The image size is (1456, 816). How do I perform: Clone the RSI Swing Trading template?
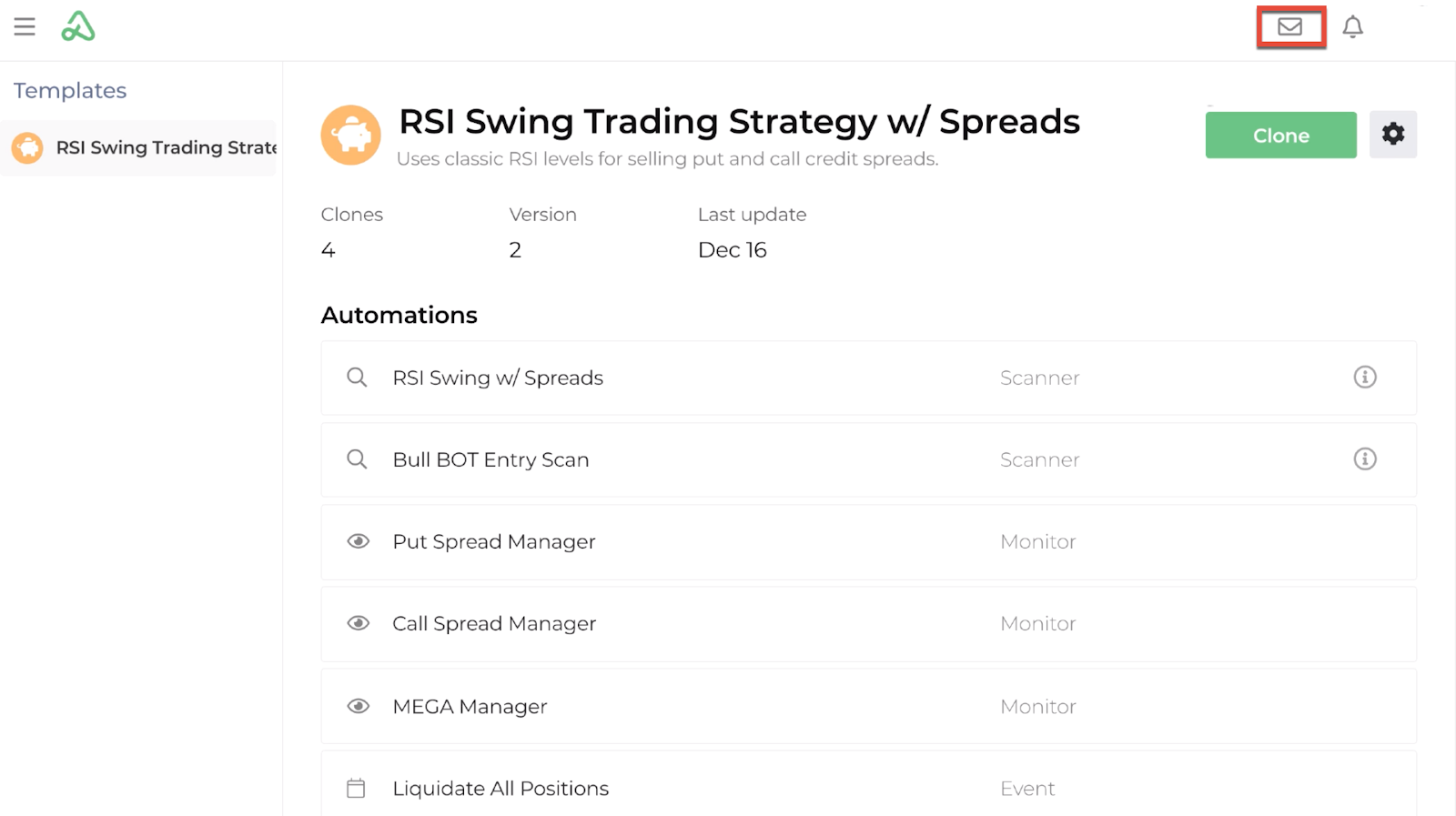[x=1280, y=136]
